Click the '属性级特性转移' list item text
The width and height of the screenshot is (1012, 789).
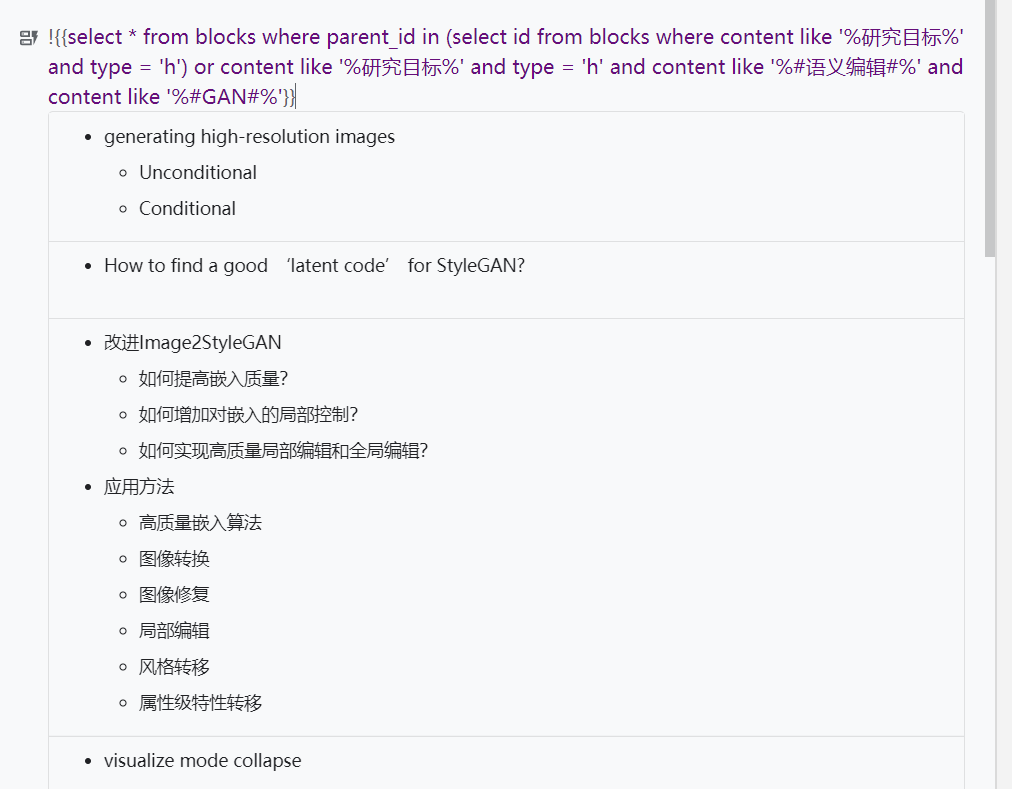[x=200, y=703]
